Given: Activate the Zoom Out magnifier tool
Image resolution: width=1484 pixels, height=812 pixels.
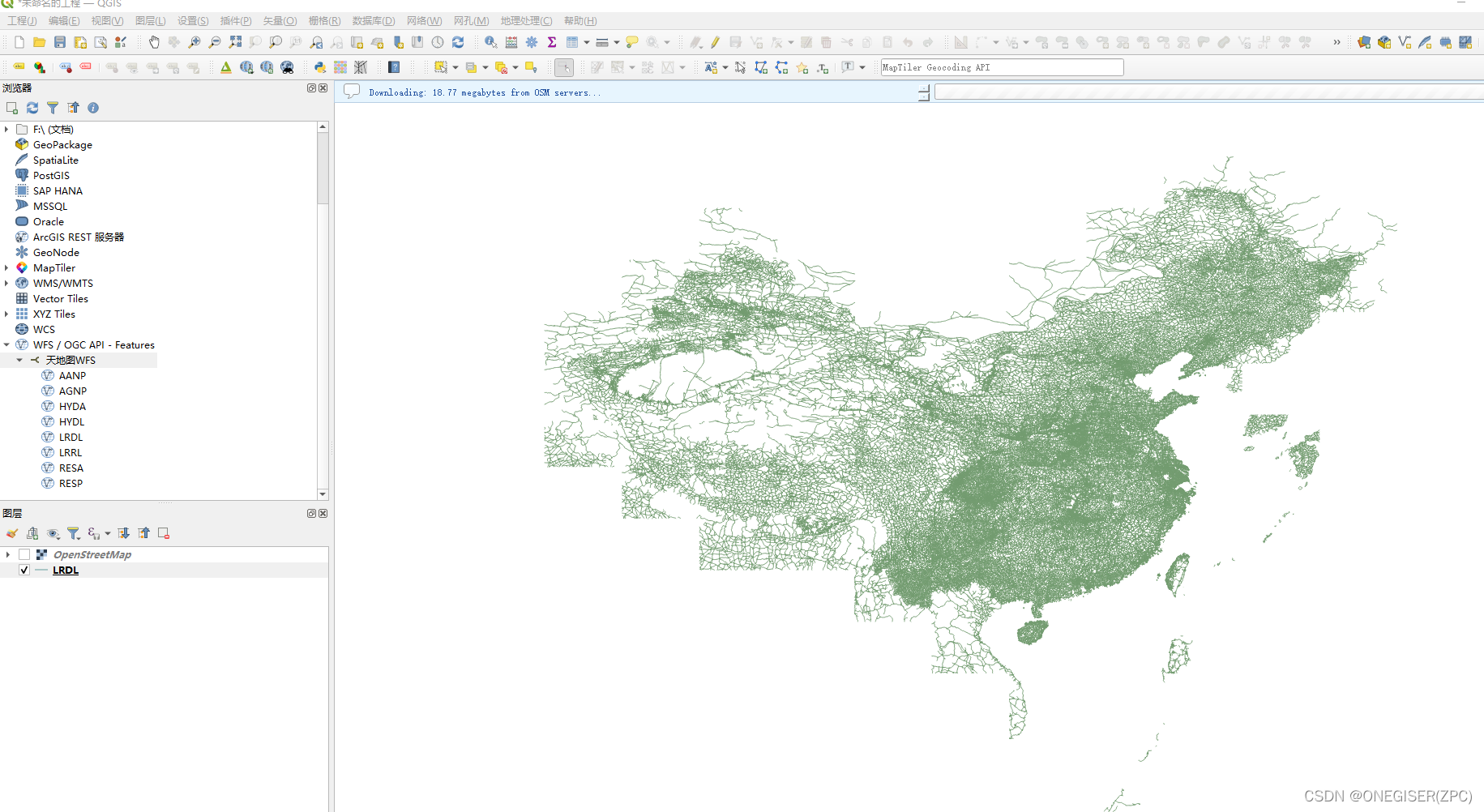Looking at the screenshot, I should (215, 42).
